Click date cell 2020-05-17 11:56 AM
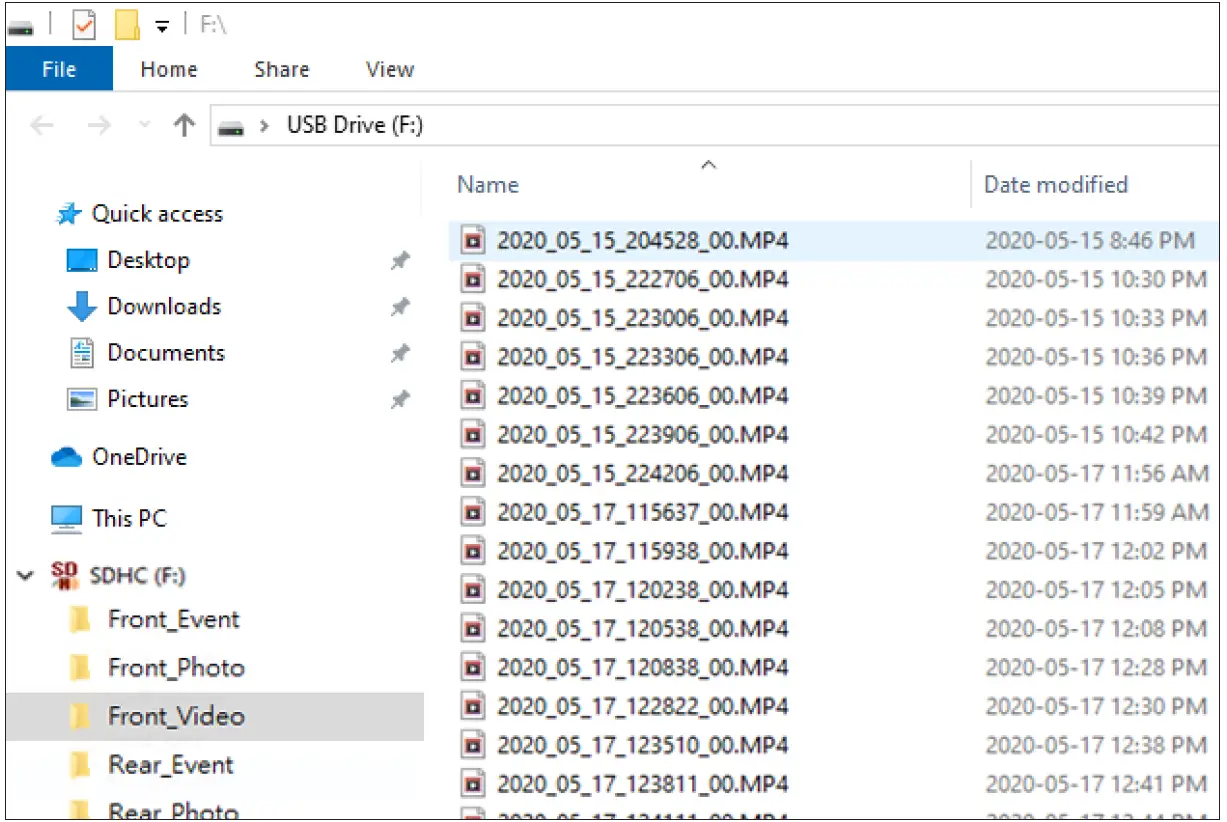 [x=1097, y=473]
